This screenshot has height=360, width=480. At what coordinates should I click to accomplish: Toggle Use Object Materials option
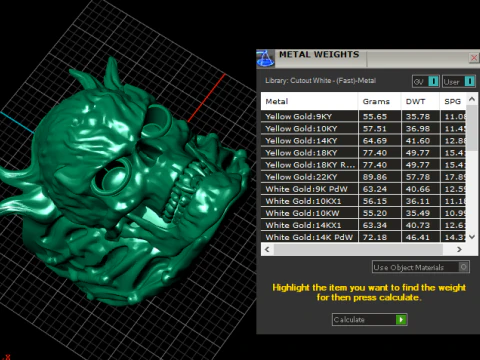(x=421, y=267)
